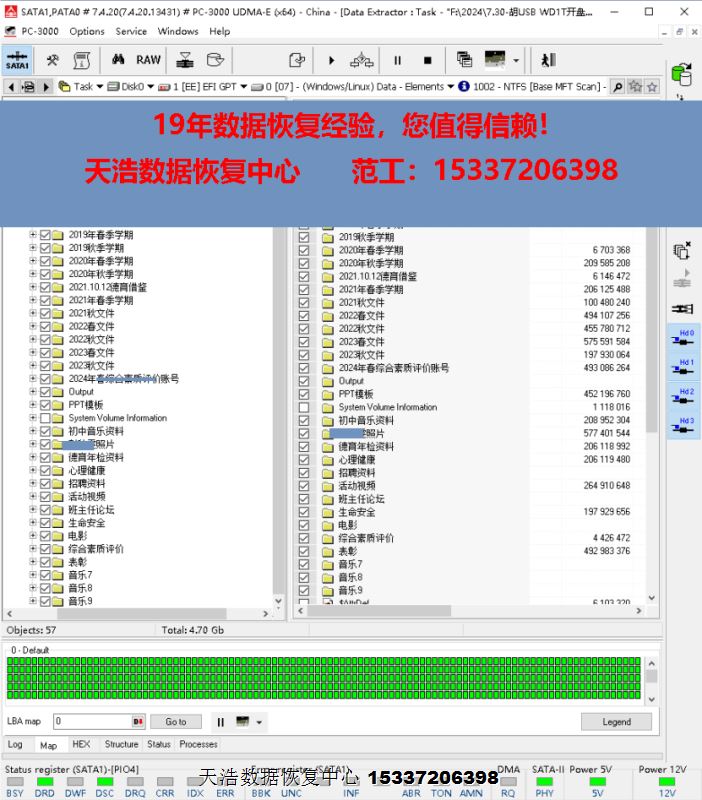The height and width of the screenshot is (800, 702).
Task: Toggle checkbox for PPT模板 in right list
Action: click(304, 394)
